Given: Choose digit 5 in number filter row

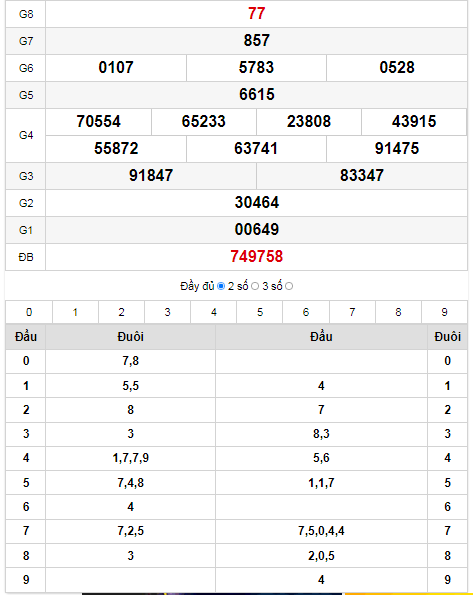Looking at the screenshot, I should pyautogui.click(x=260, y=312).
